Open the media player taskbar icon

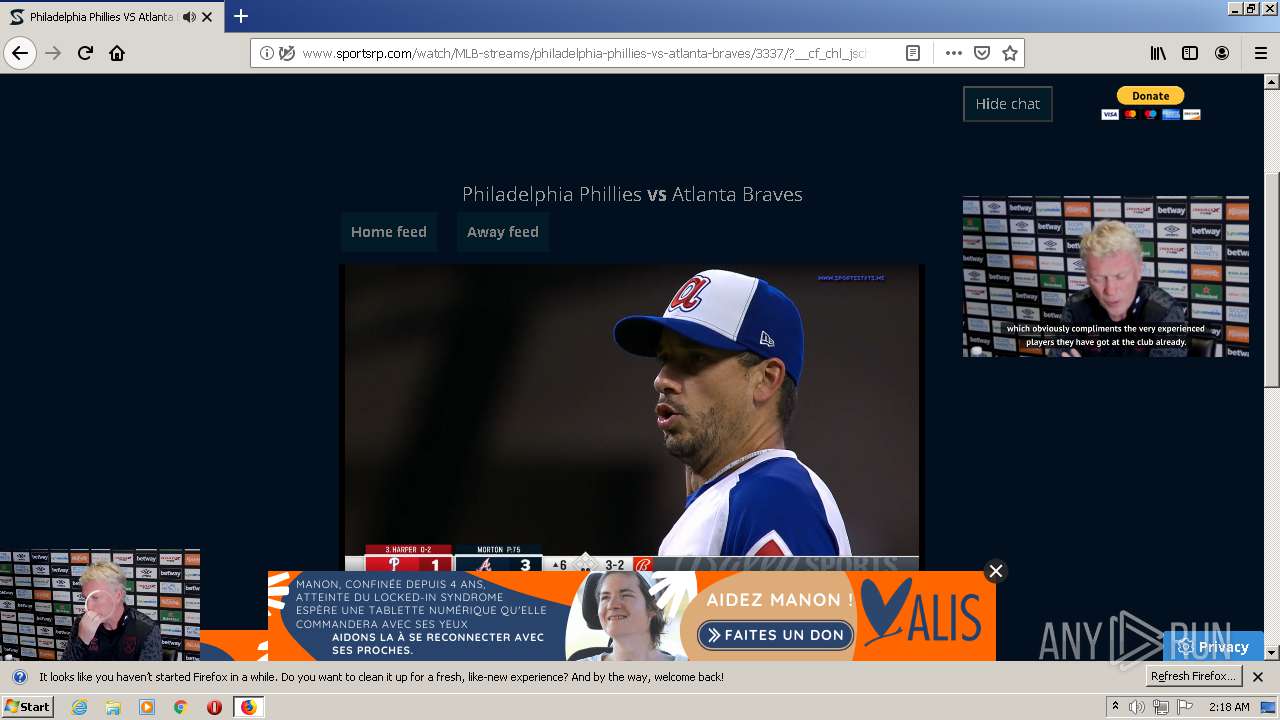click(147, 707)
